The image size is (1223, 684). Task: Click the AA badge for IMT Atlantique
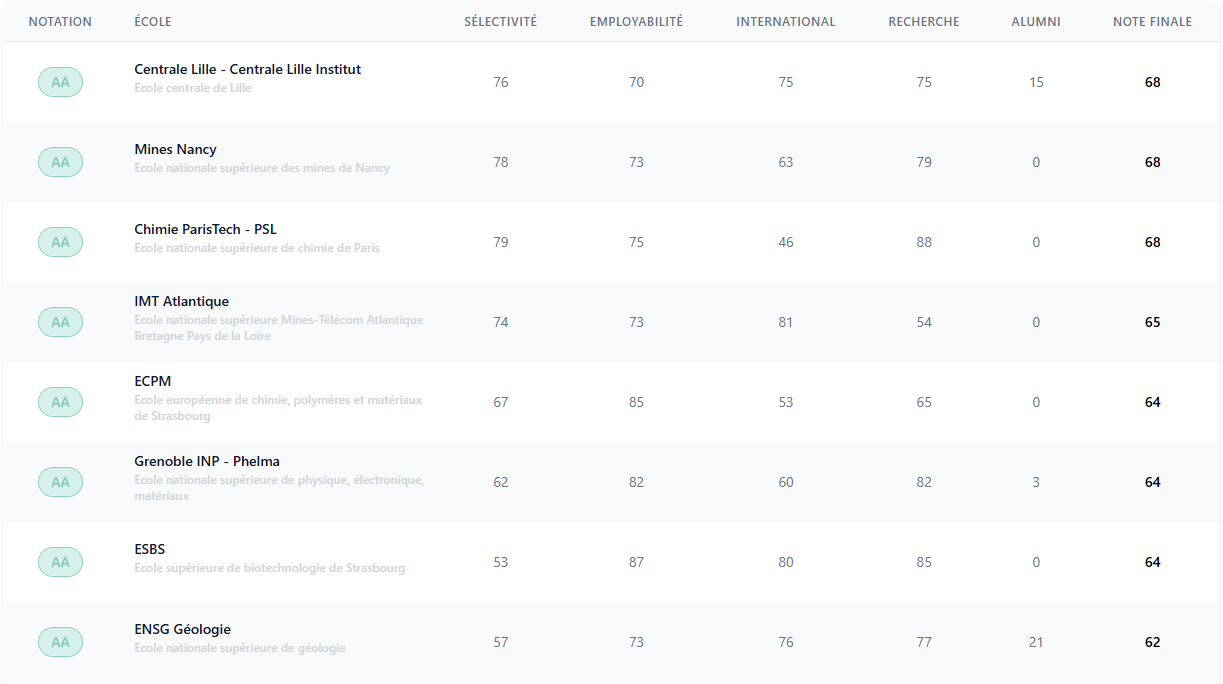click(60, 322)
